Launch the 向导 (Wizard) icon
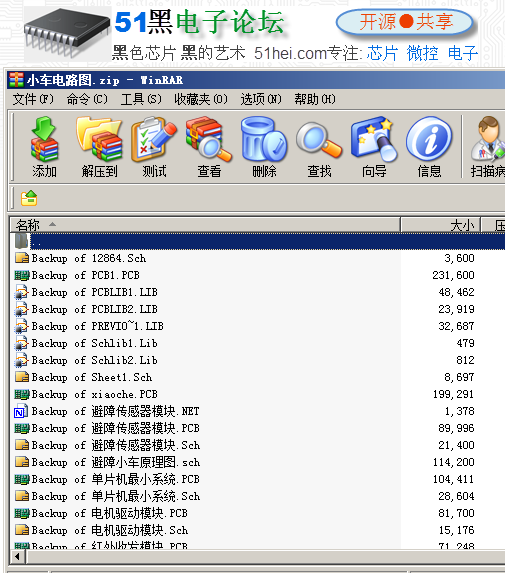The image size is (505, 573). tap(374, 147)
